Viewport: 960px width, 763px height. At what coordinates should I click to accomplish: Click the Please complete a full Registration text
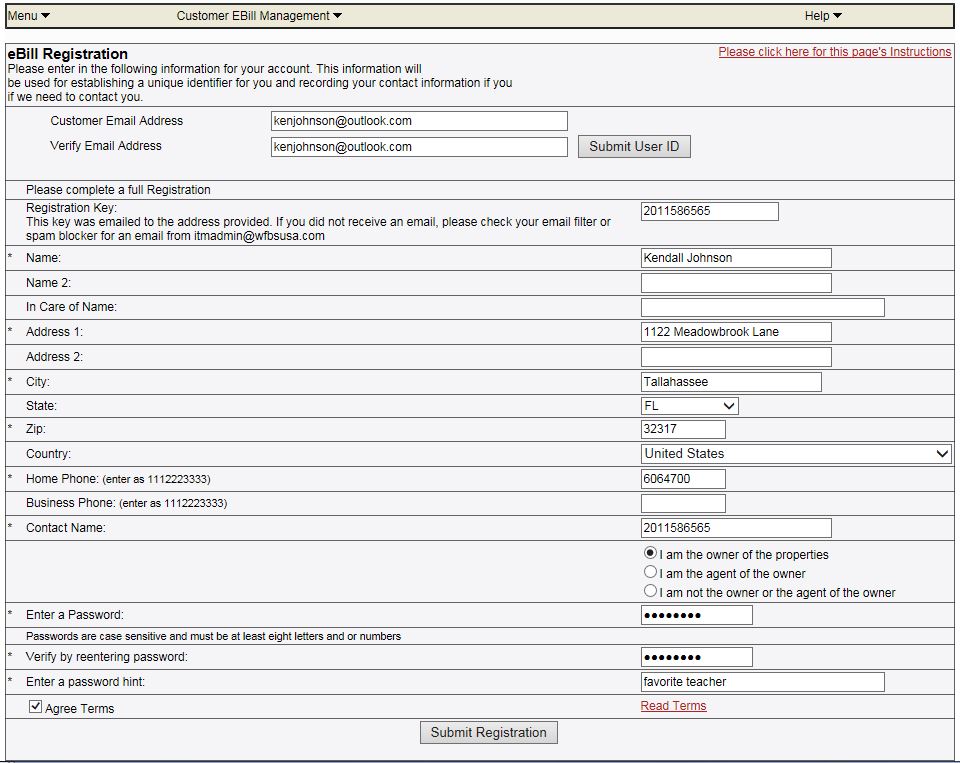[x=118, y=190]
